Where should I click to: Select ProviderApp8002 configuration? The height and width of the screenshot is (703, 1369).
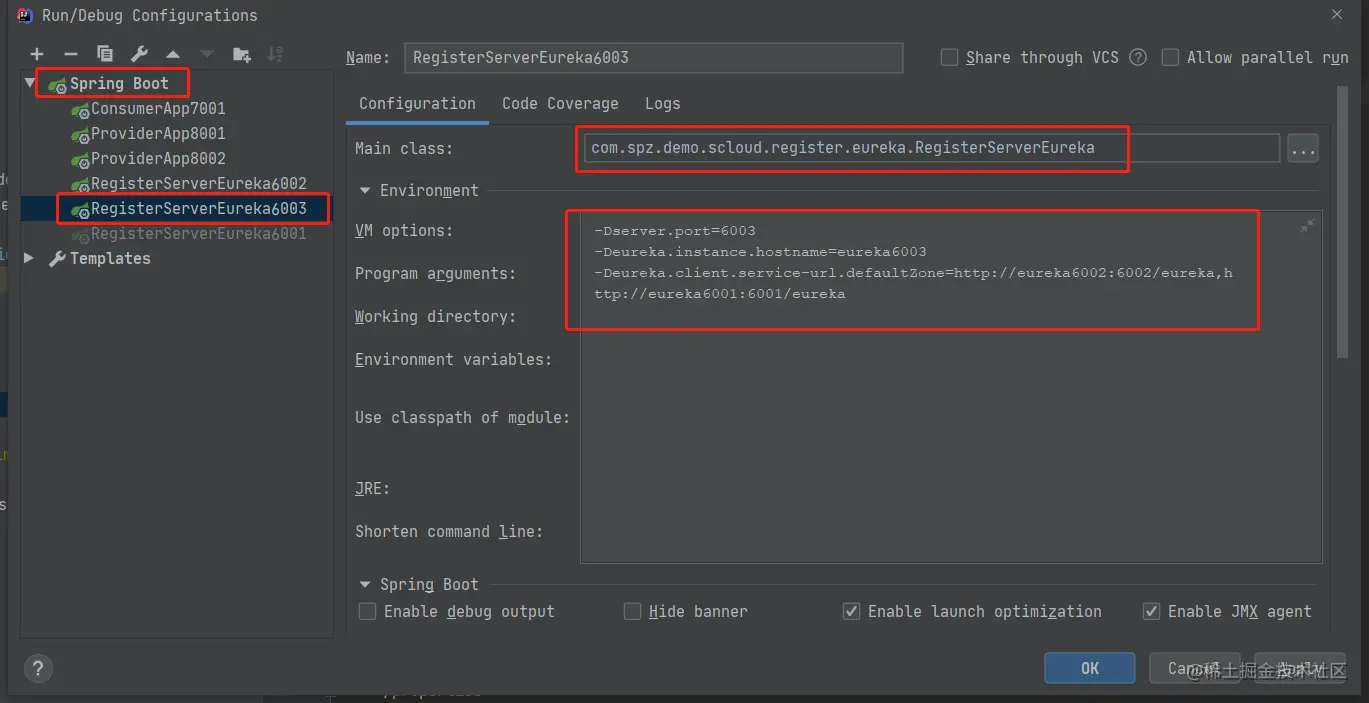[x=158, y=158]
